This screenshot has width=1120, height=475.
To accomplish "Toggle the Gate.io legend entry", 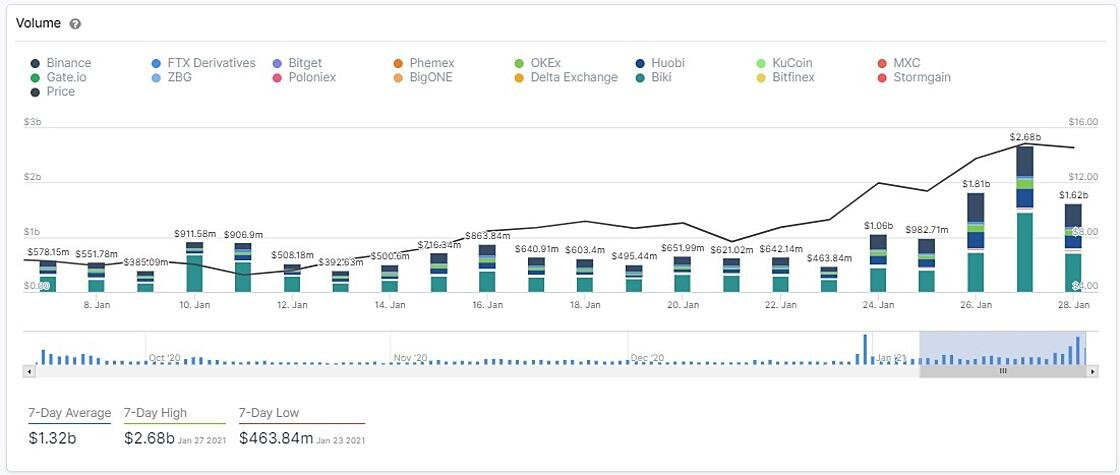I will (58, 77).
